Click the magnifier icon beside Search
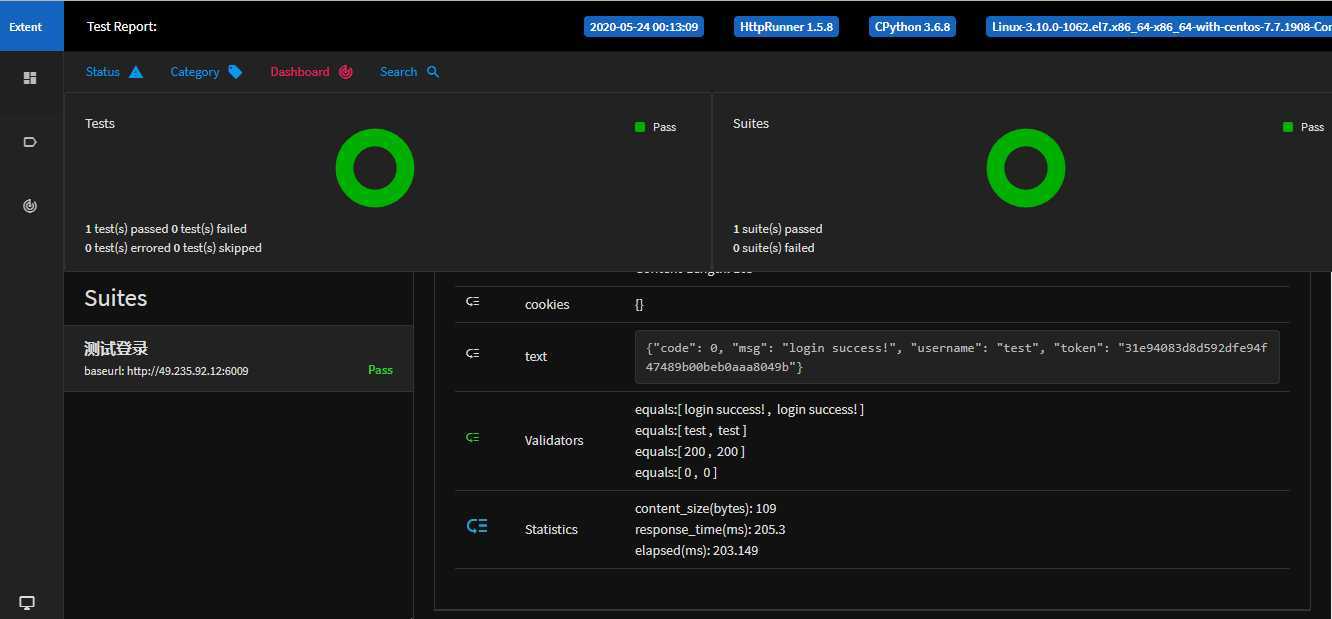 tap(433, 72)
